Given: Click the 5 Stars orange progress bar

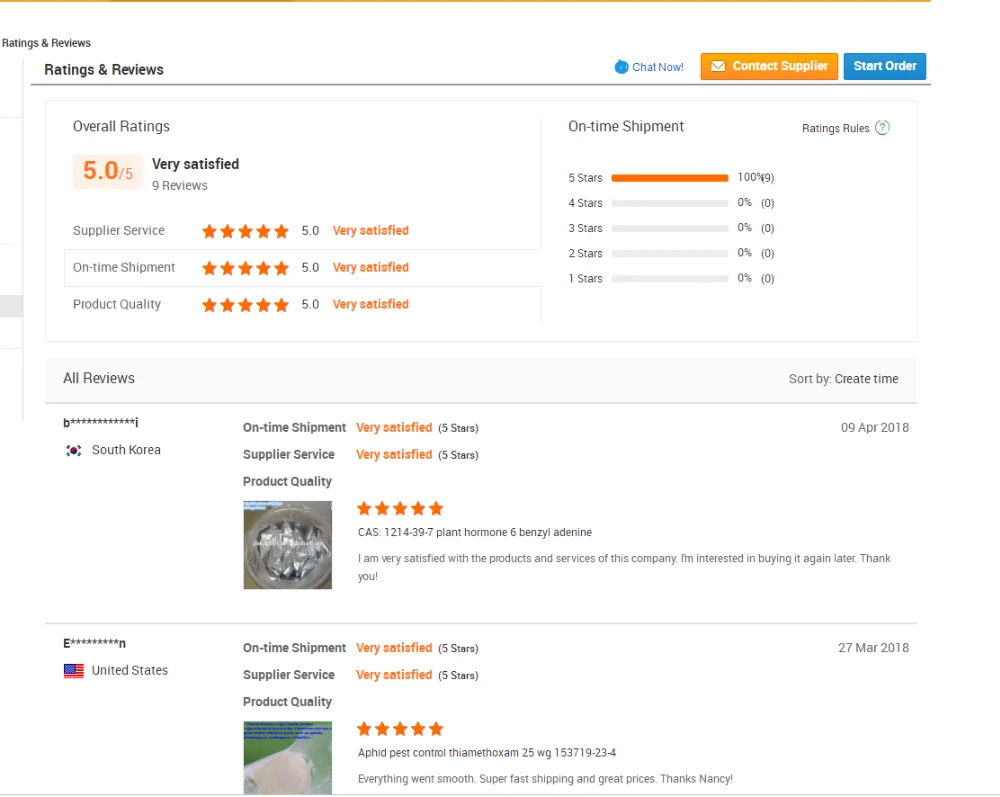Looking at the screenshot, I should pyautogui.click(x=669, y=178).
